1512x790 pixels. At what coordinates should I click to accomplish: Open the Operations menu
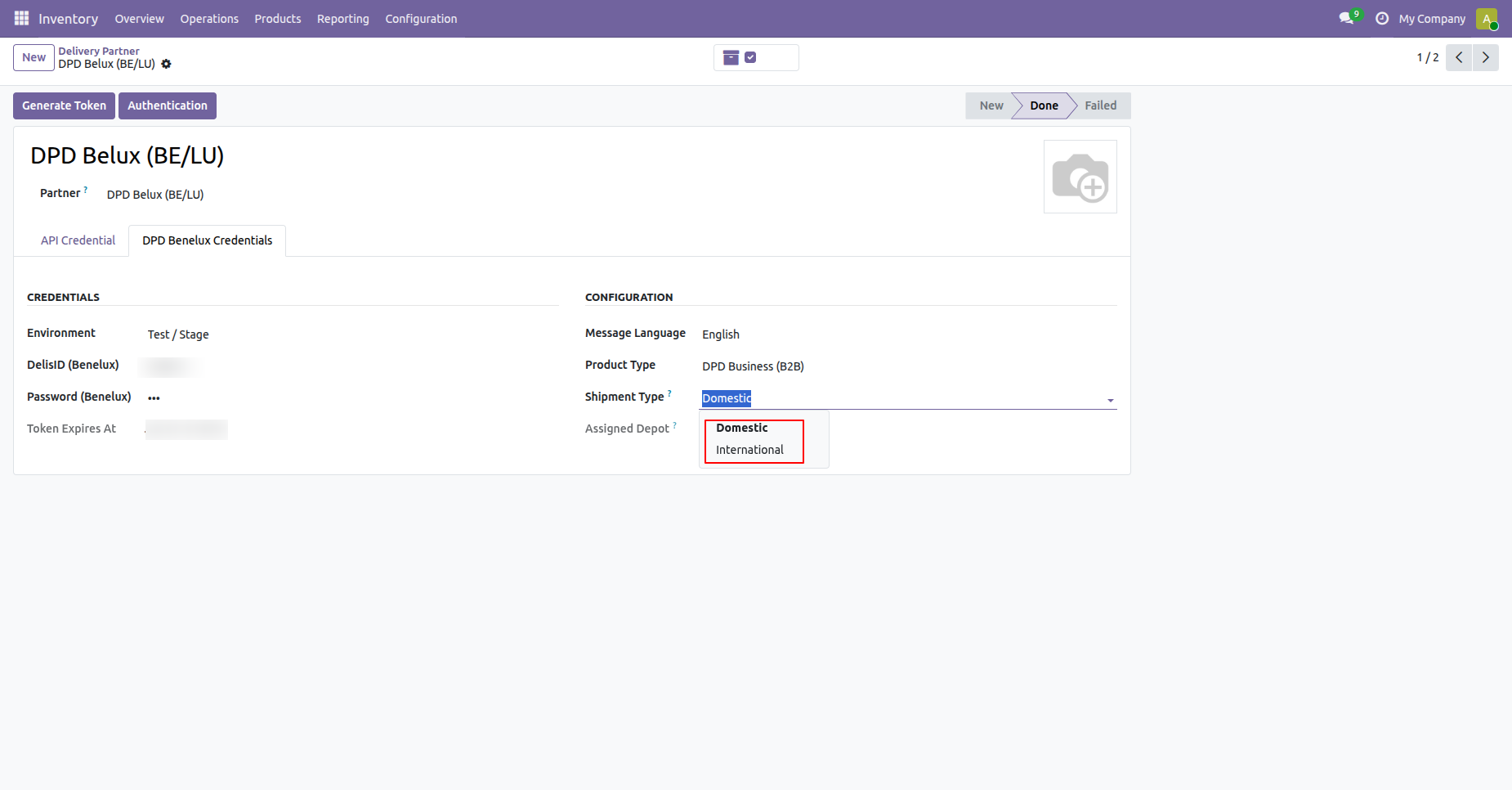coord(209,19)
